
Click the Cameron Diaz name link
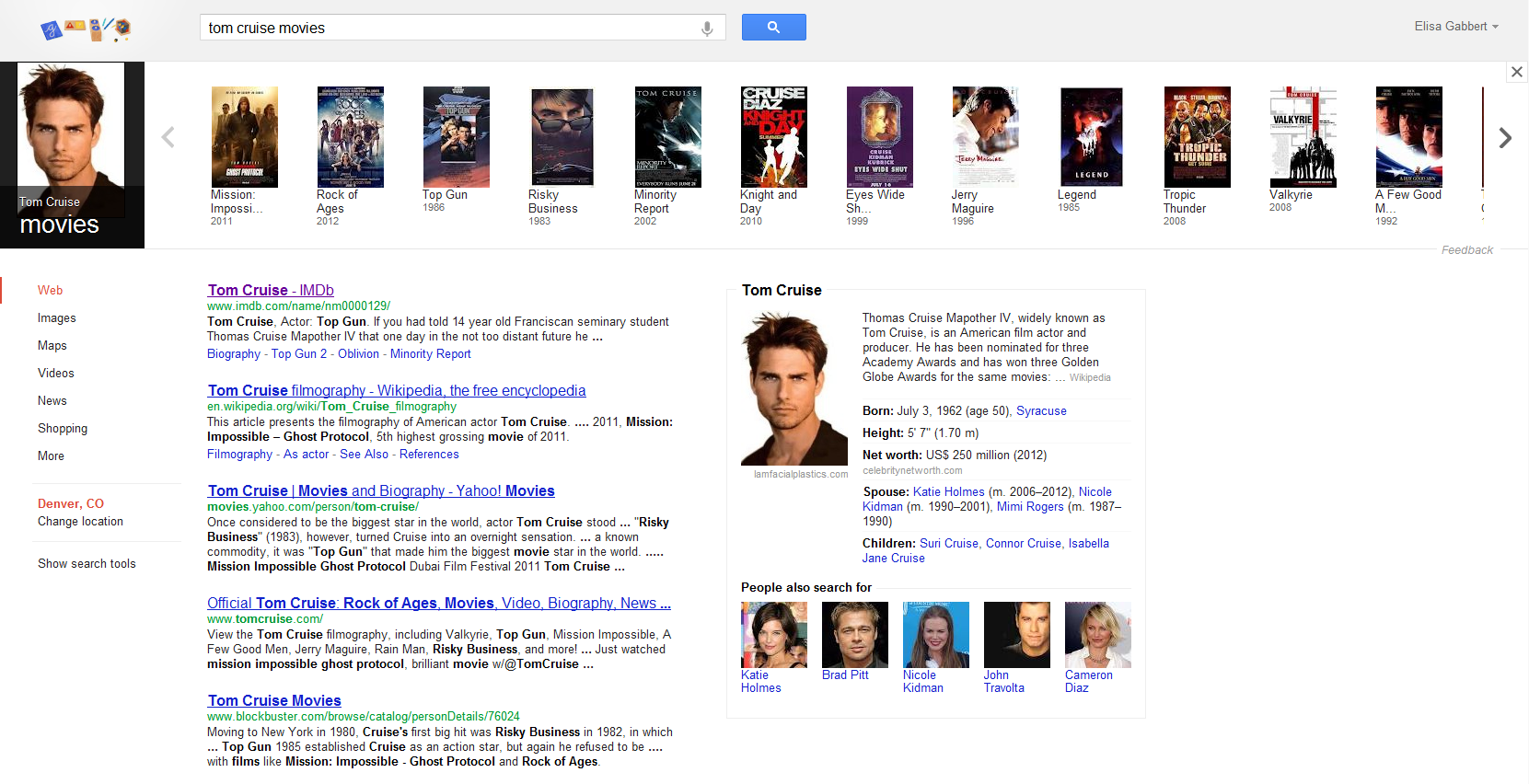click(1088, 681)
